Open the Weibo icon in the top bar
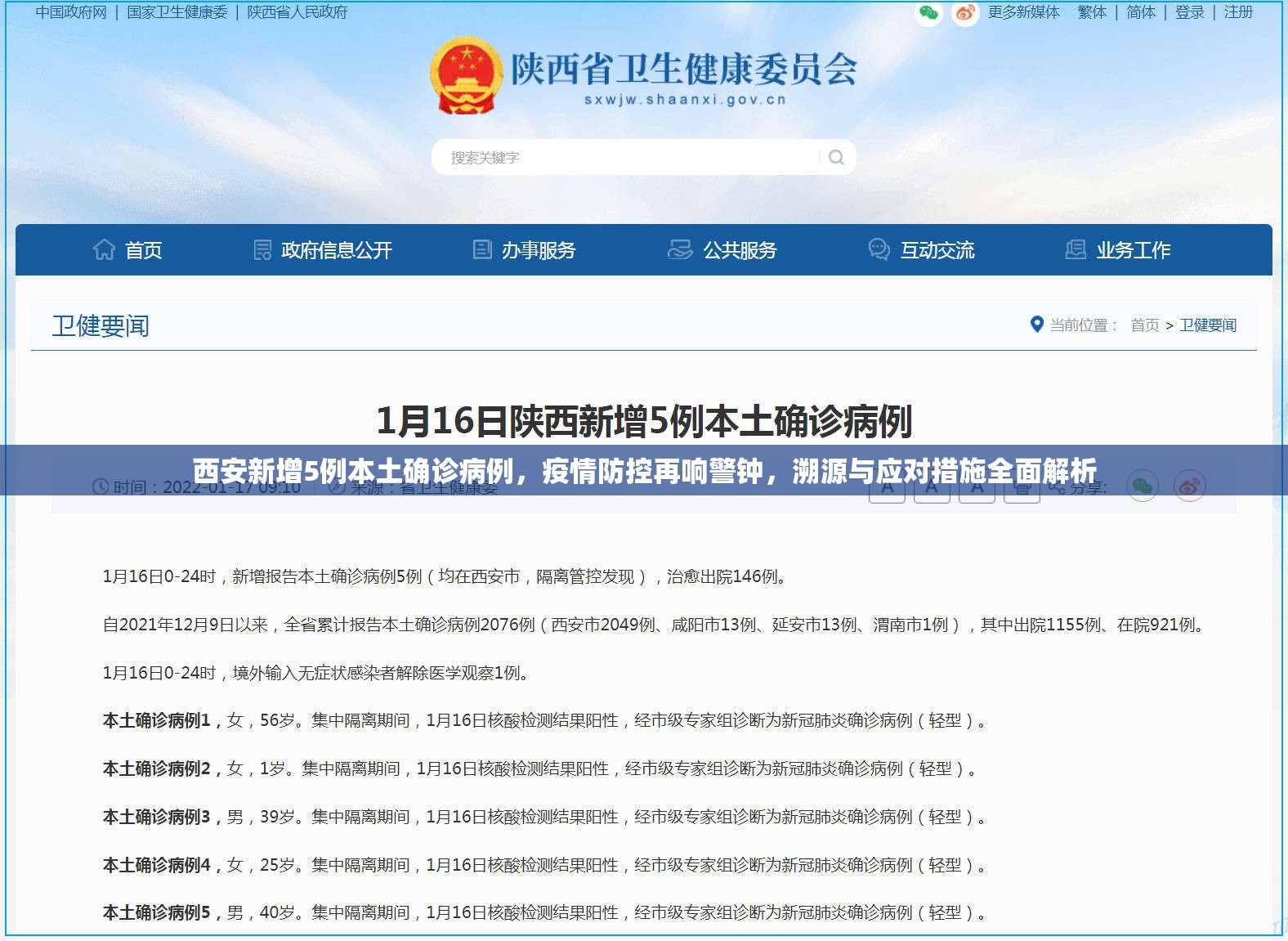Screen dimensions: 1288x941 tap(965, 12)
